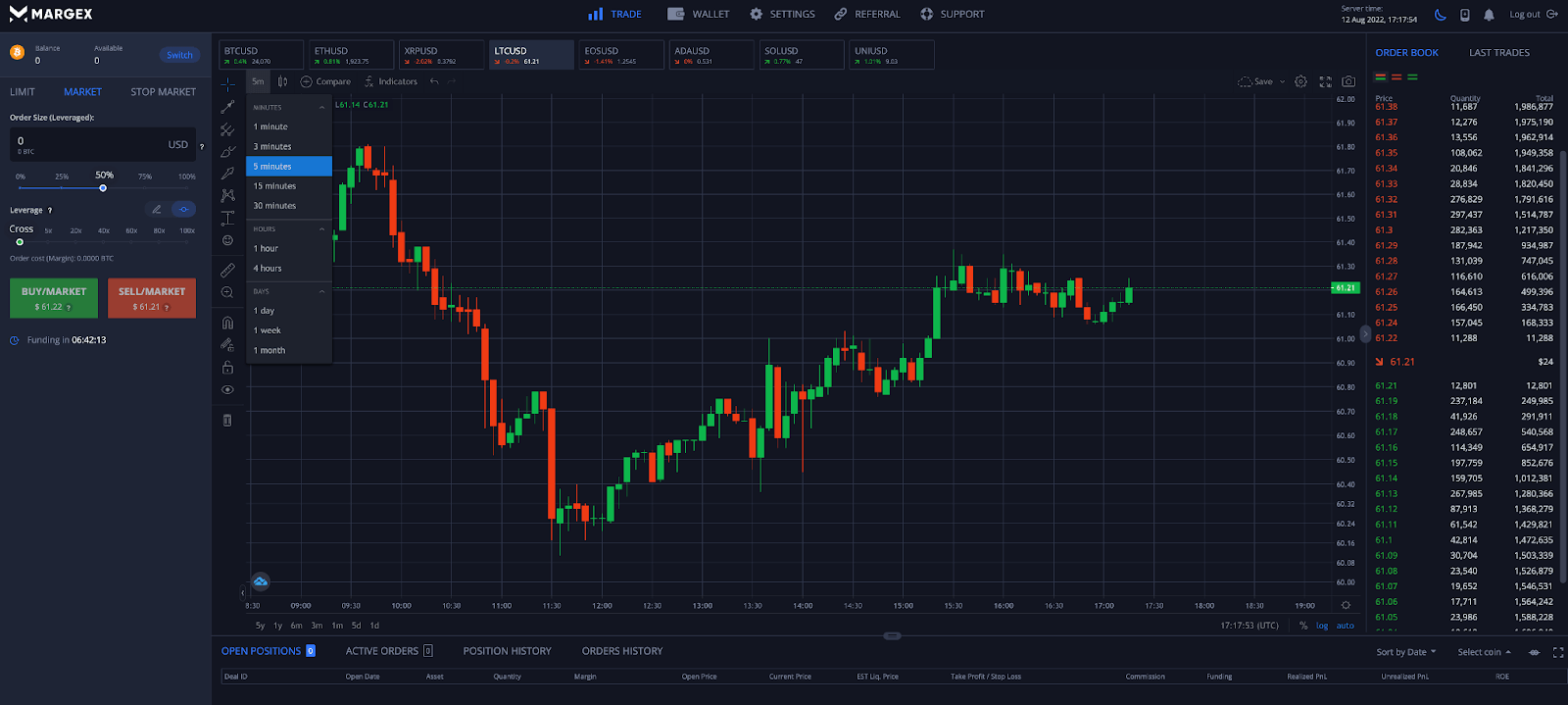Open the Sort by Date dropdown
Image resolution: width=1568 pixels, height=705 pixels.
(1405, 652)
